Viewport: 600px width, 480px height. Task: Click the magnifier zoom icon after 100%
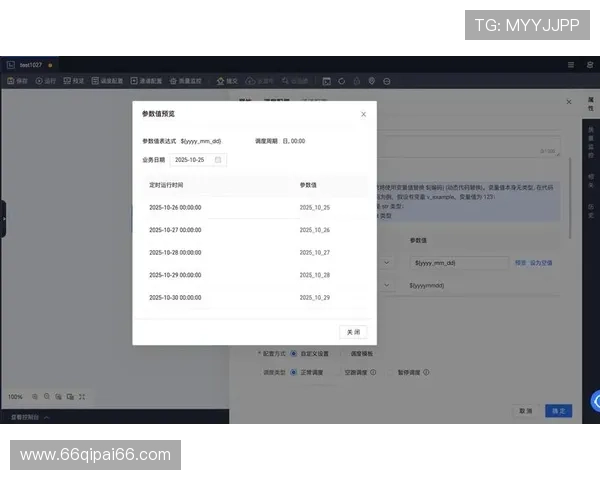[x=47, y=397]
